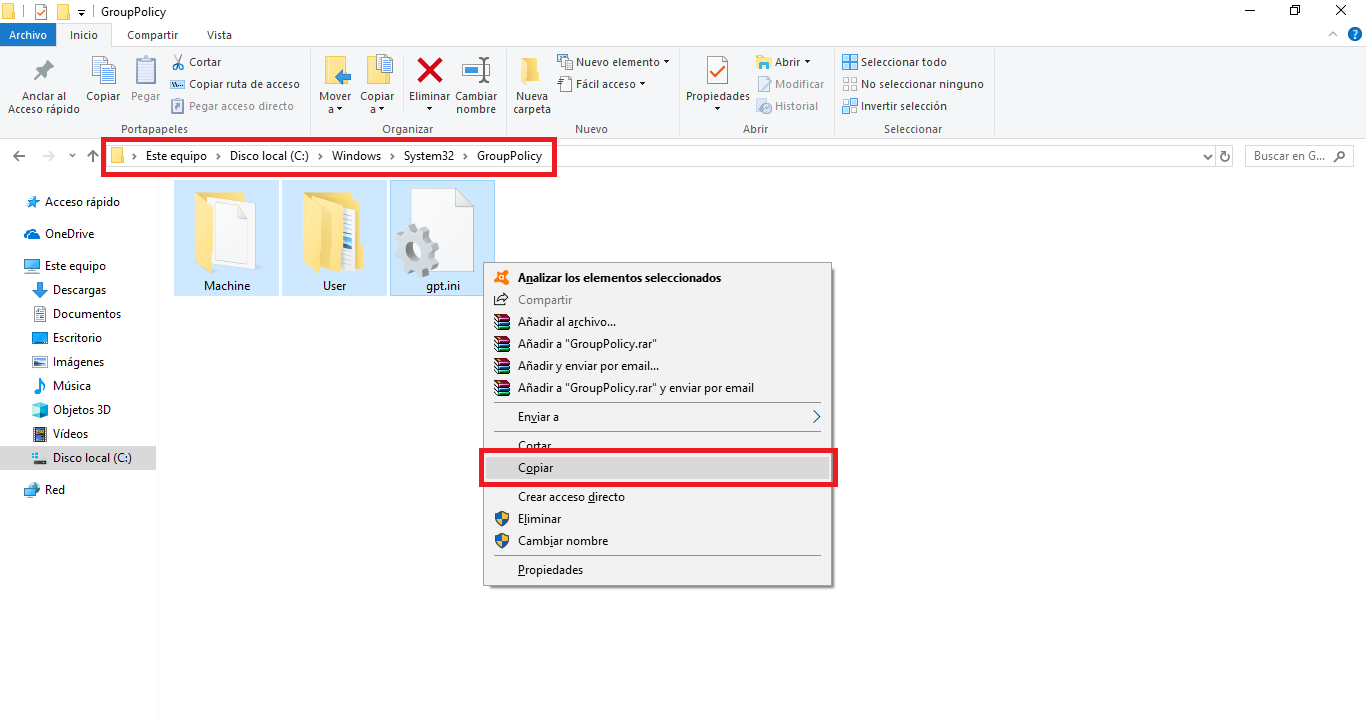Click the Nueva carpeta icon
The width and height of the screenshot is (1366, 719).
click(532, 70)
